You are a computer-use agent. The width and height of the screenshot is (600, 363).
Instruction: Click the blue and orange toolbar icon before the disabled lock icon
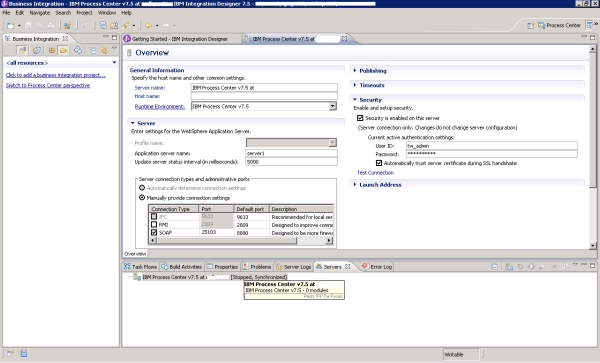(67, 26)
